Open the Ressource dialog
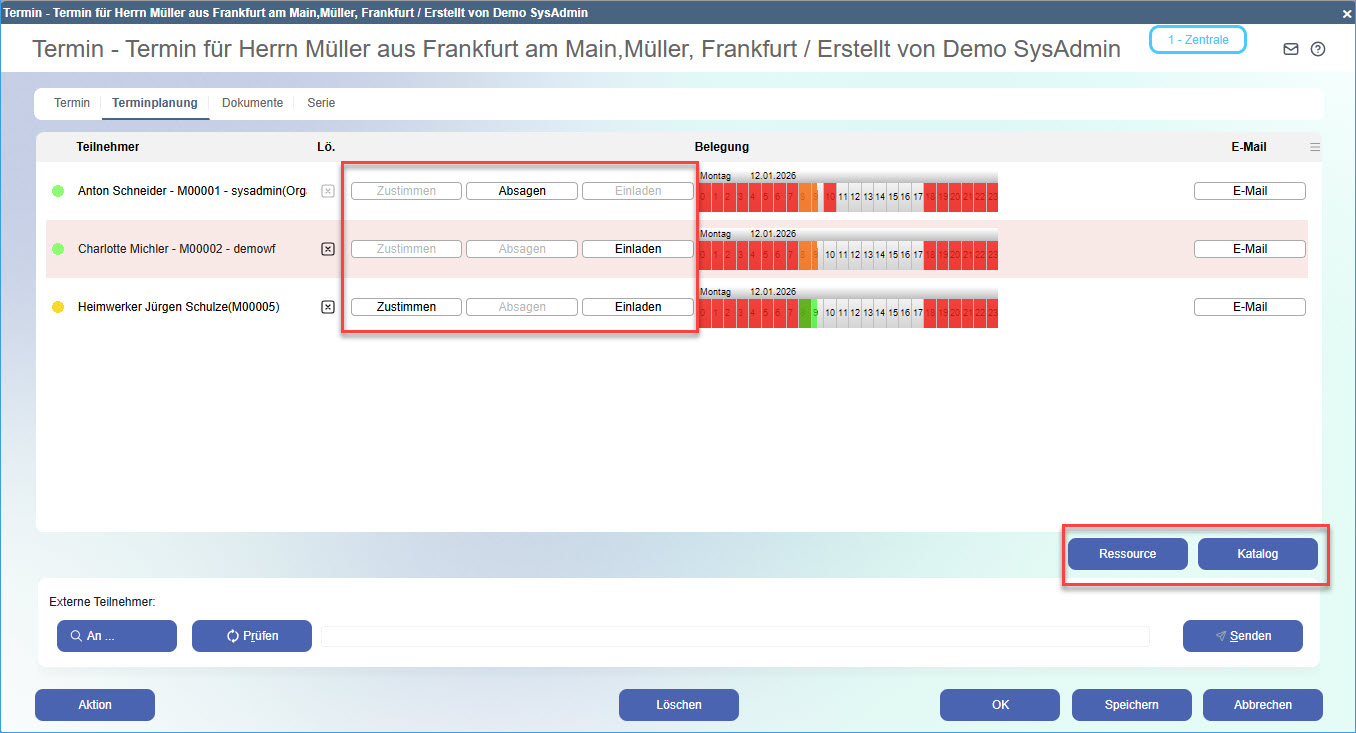1356x733 pixels. tap(1127, 553)
